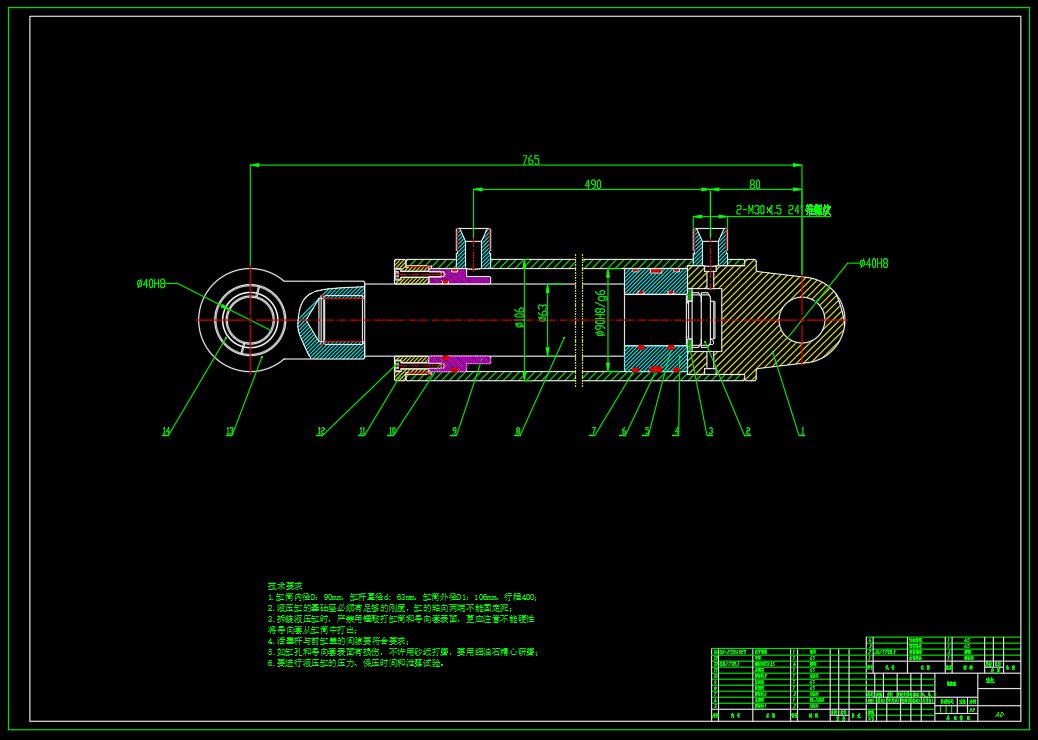Select the right clevis bore circle
This screenshot has width=1038, height=740.
tap(802, 320)
